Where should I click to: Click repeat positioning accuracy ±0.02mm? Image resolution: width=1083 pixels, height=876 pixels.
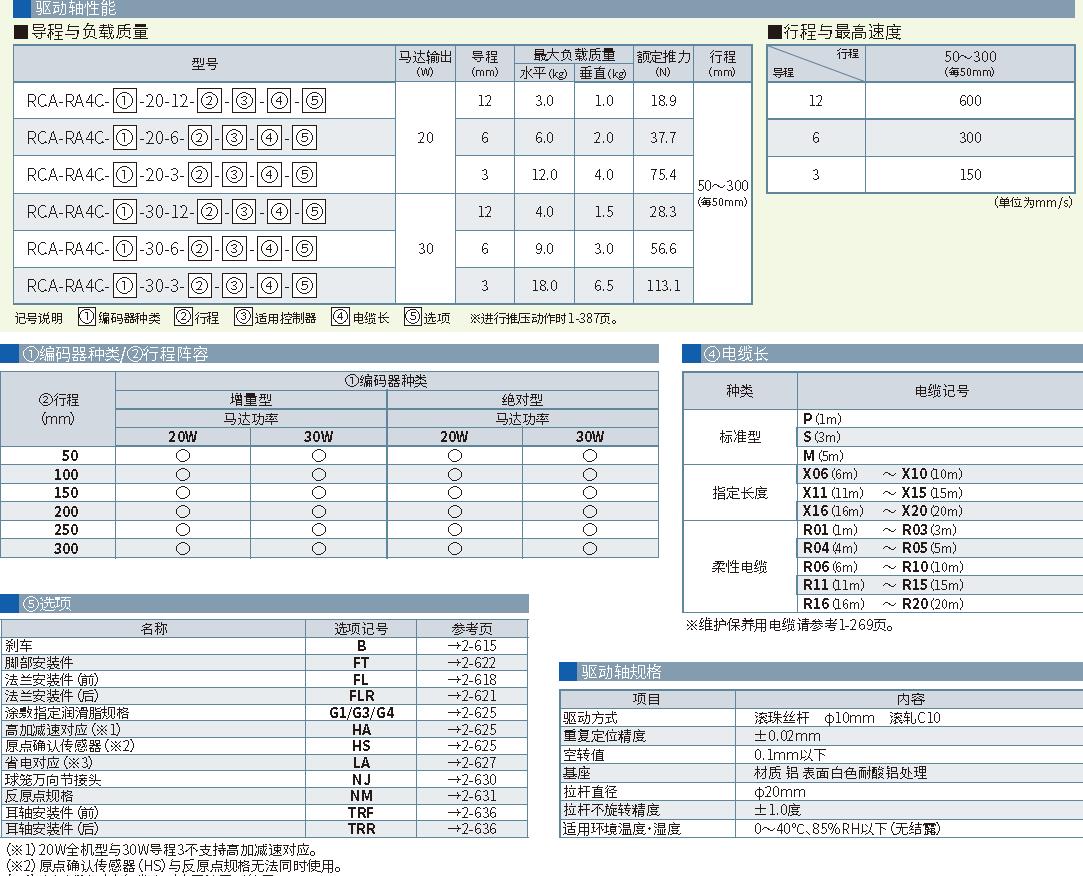(x=787, y=736)
